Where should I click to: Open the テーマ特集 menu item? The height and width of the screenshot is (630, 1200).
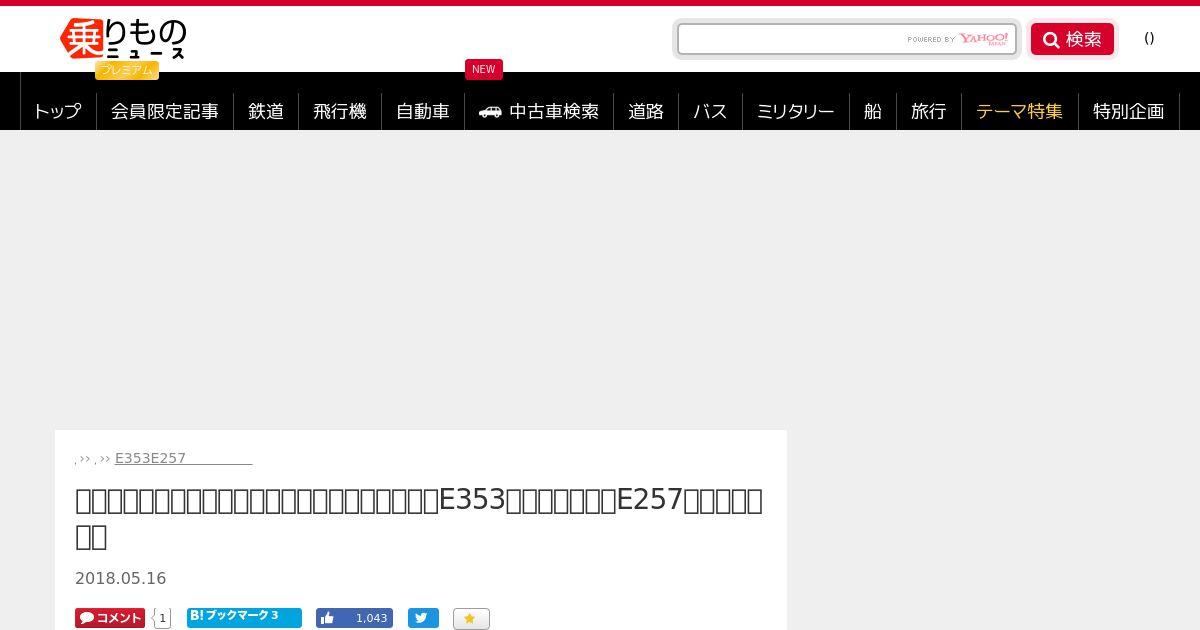click(1020, 111)
